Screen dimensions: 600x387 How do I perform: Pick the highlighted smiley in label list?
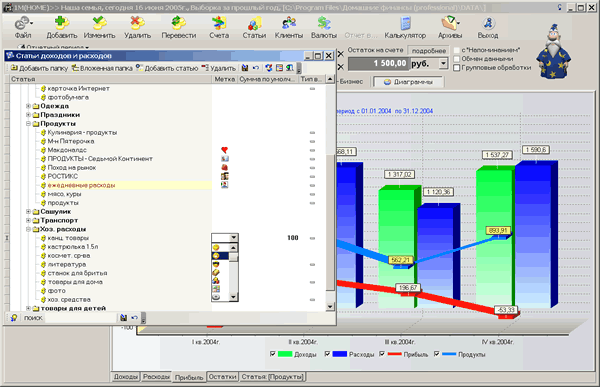pyautogui.click(x=216, y=255)
